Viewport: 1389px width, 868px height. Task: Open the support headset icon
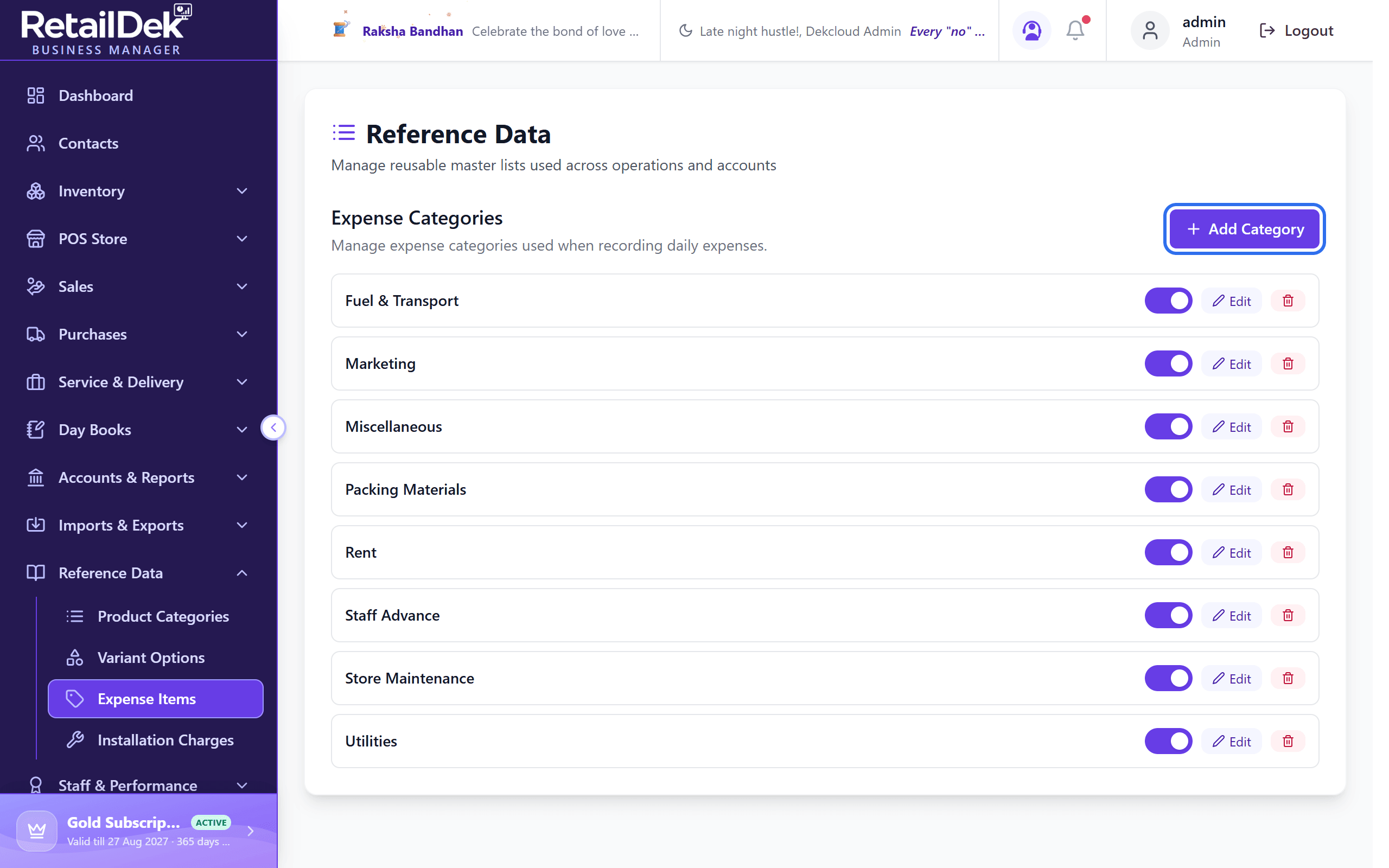coord(1031,30)
